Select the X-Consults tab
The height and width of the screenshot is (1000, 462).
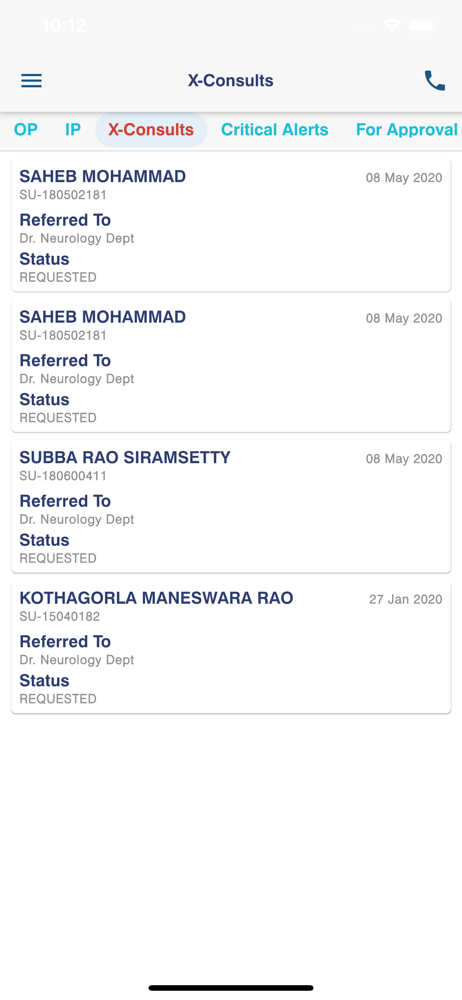click(151, 129)
